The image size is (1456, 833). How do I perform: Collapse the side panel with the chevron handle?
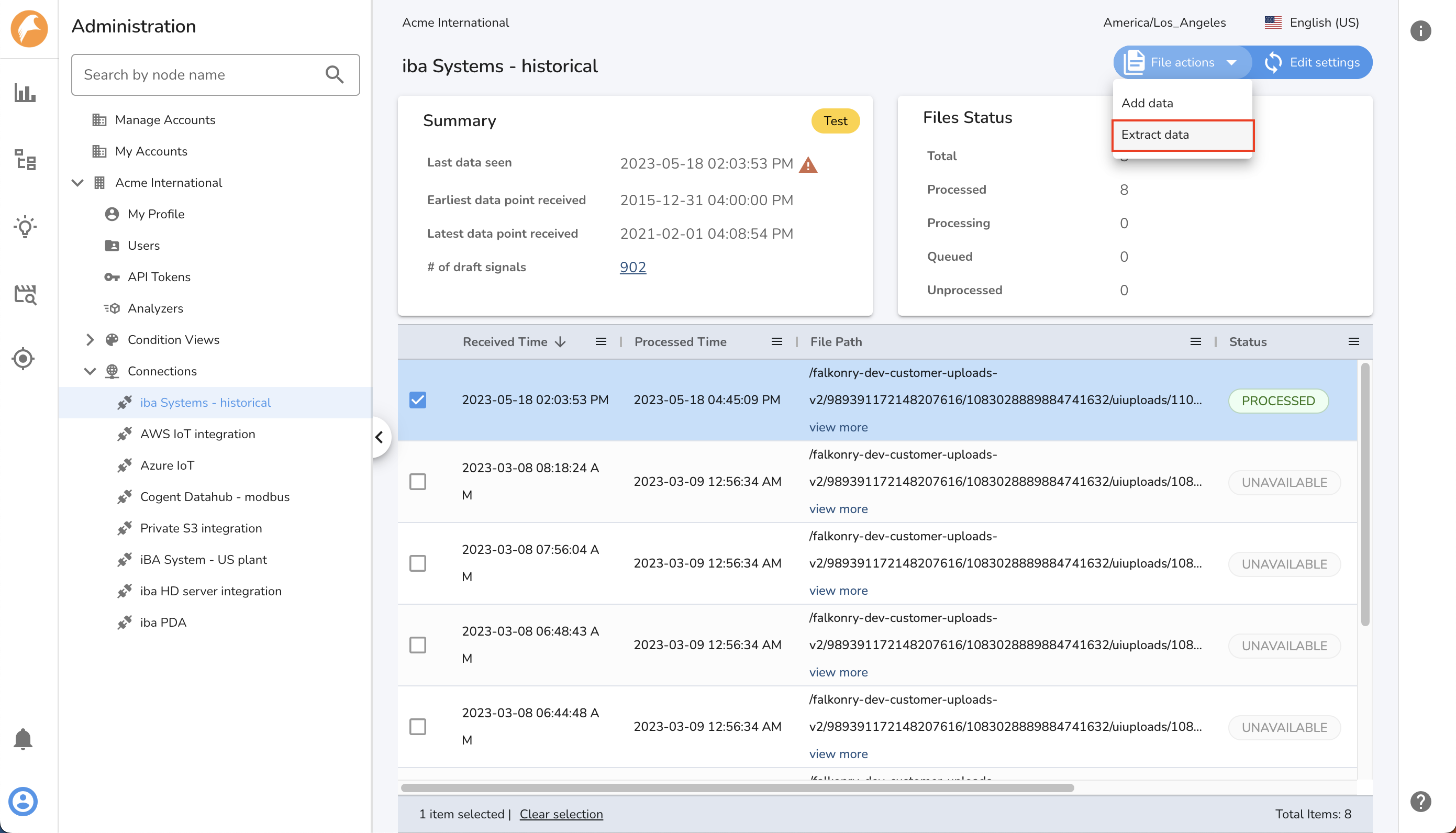379,437
